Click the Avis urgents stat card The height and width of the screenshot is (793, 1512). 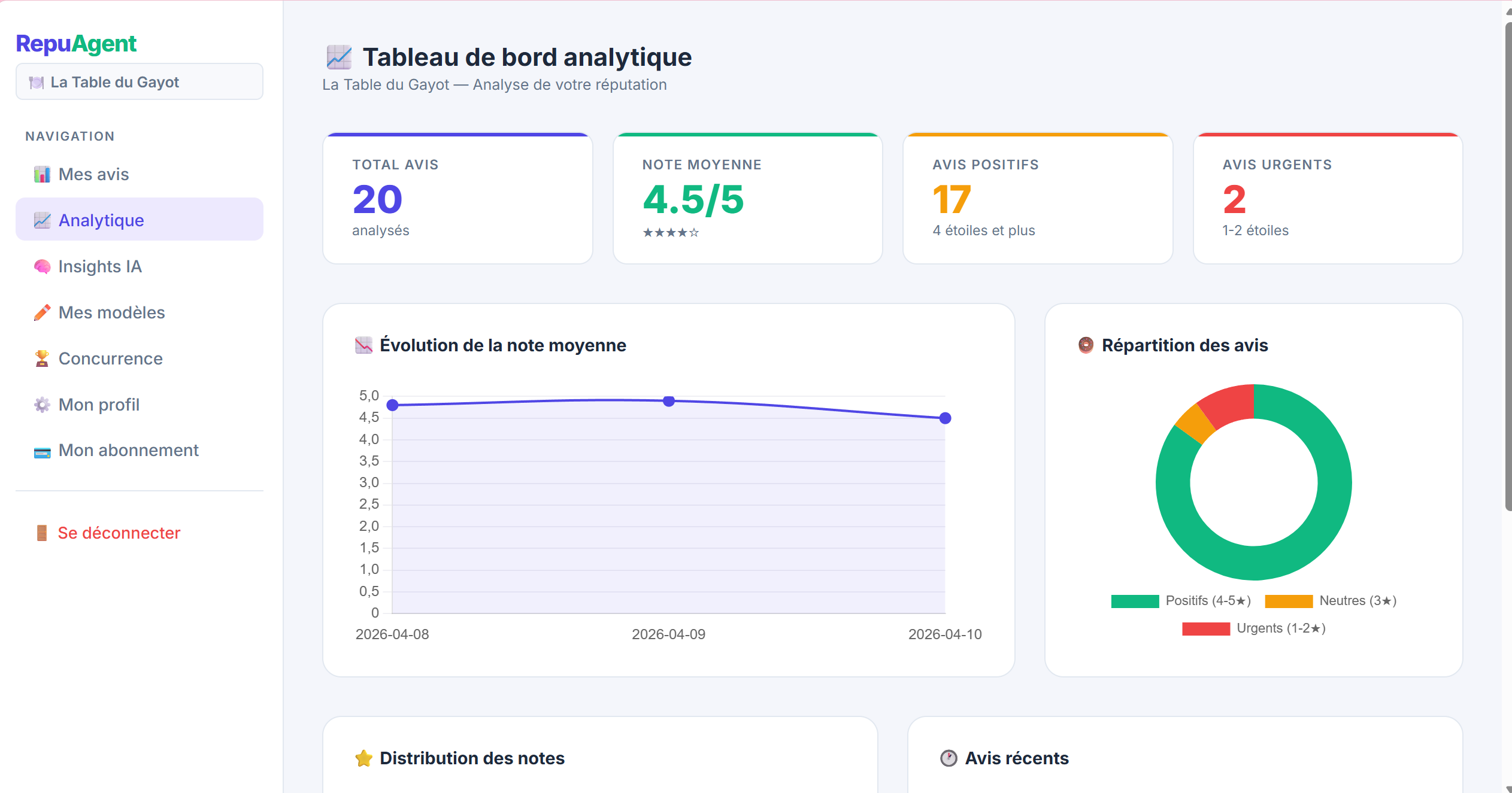tap(1328, 199)
